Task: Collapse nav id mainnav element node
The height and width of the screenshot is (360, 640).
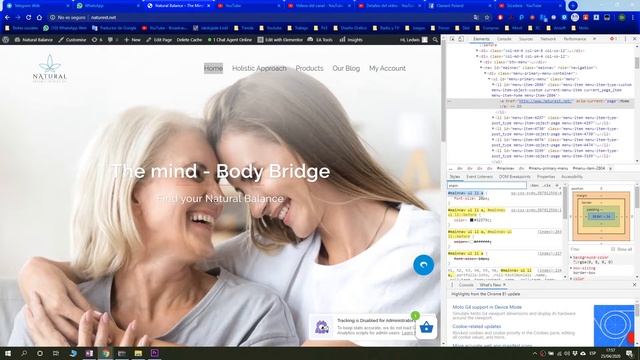Action: (x=481, y=68)
